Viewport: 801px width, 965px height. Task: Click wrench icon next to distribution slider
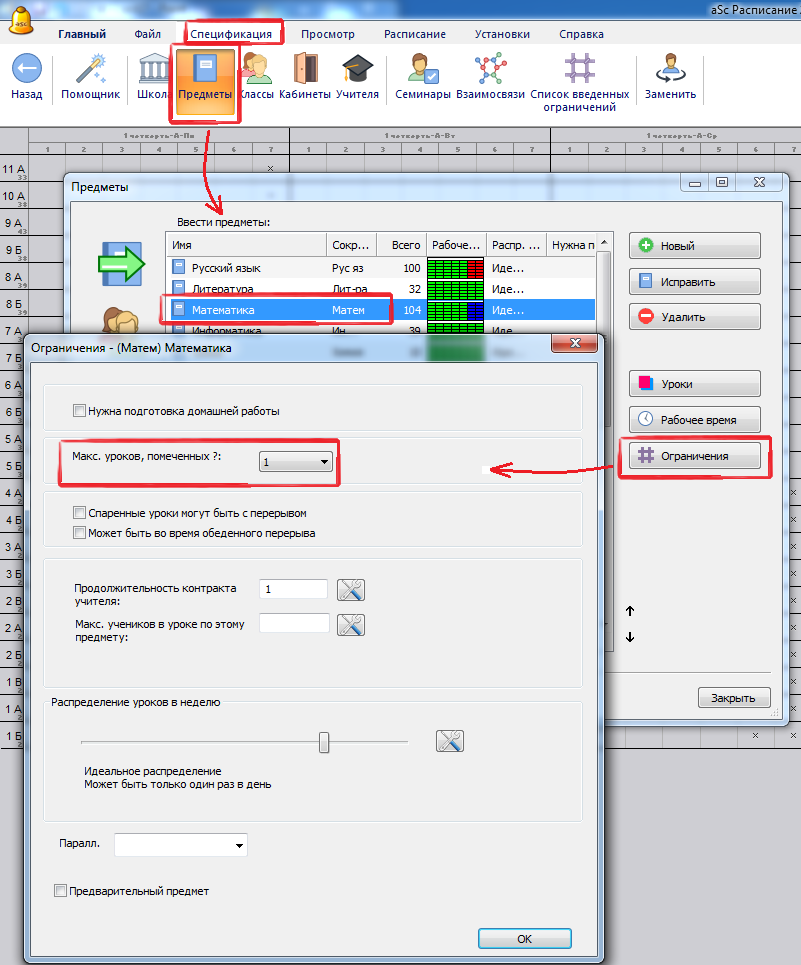click(450, 741)
